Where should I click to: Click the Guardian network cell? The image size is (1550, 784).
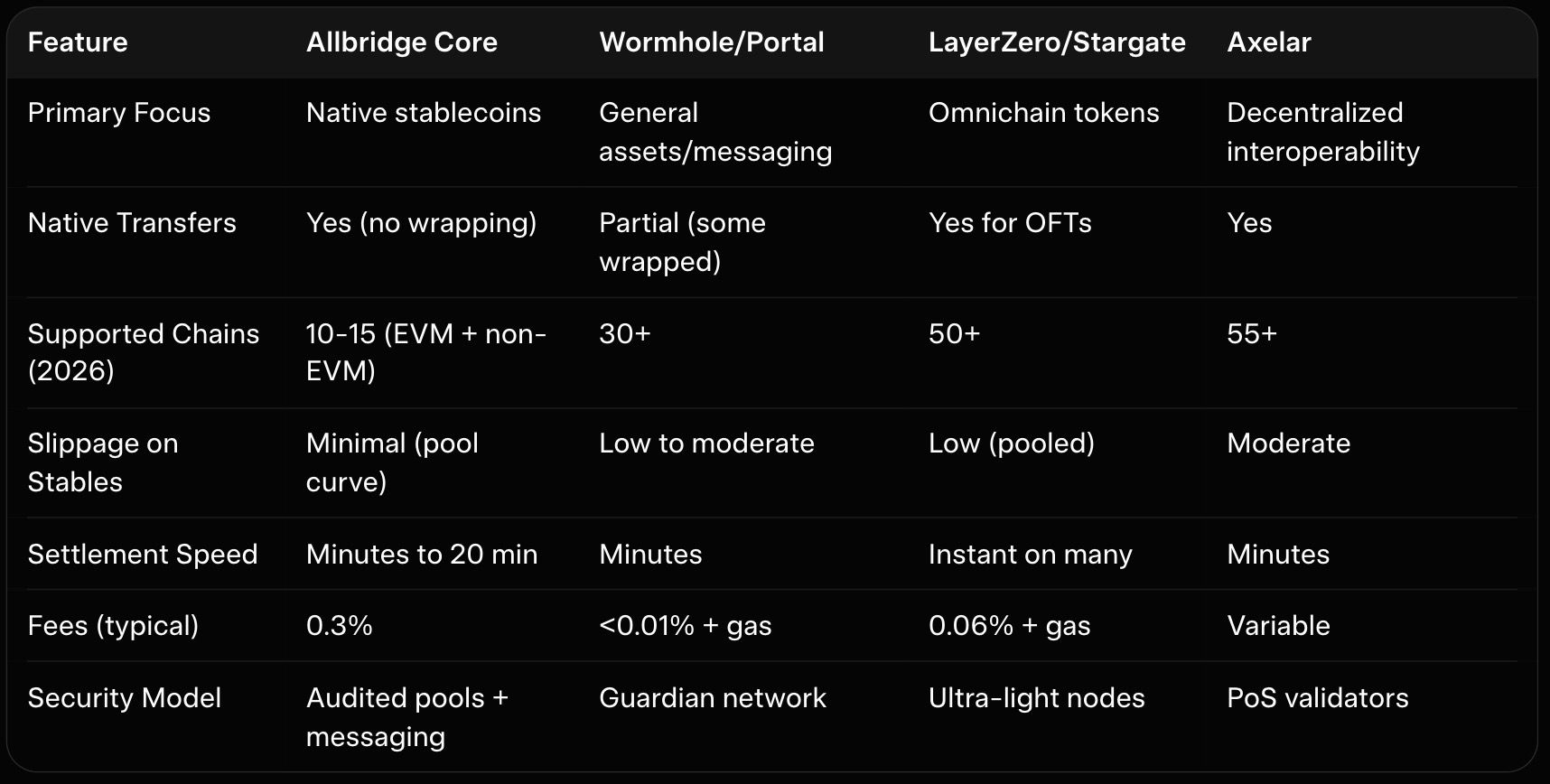(x=712, y=698)
